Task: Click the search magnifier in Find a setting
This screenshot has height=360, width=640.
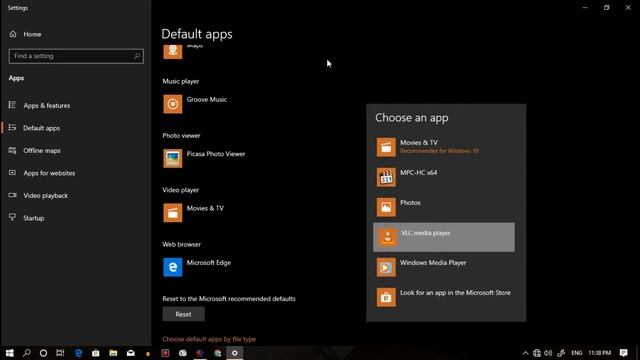Action: [137, 56]
